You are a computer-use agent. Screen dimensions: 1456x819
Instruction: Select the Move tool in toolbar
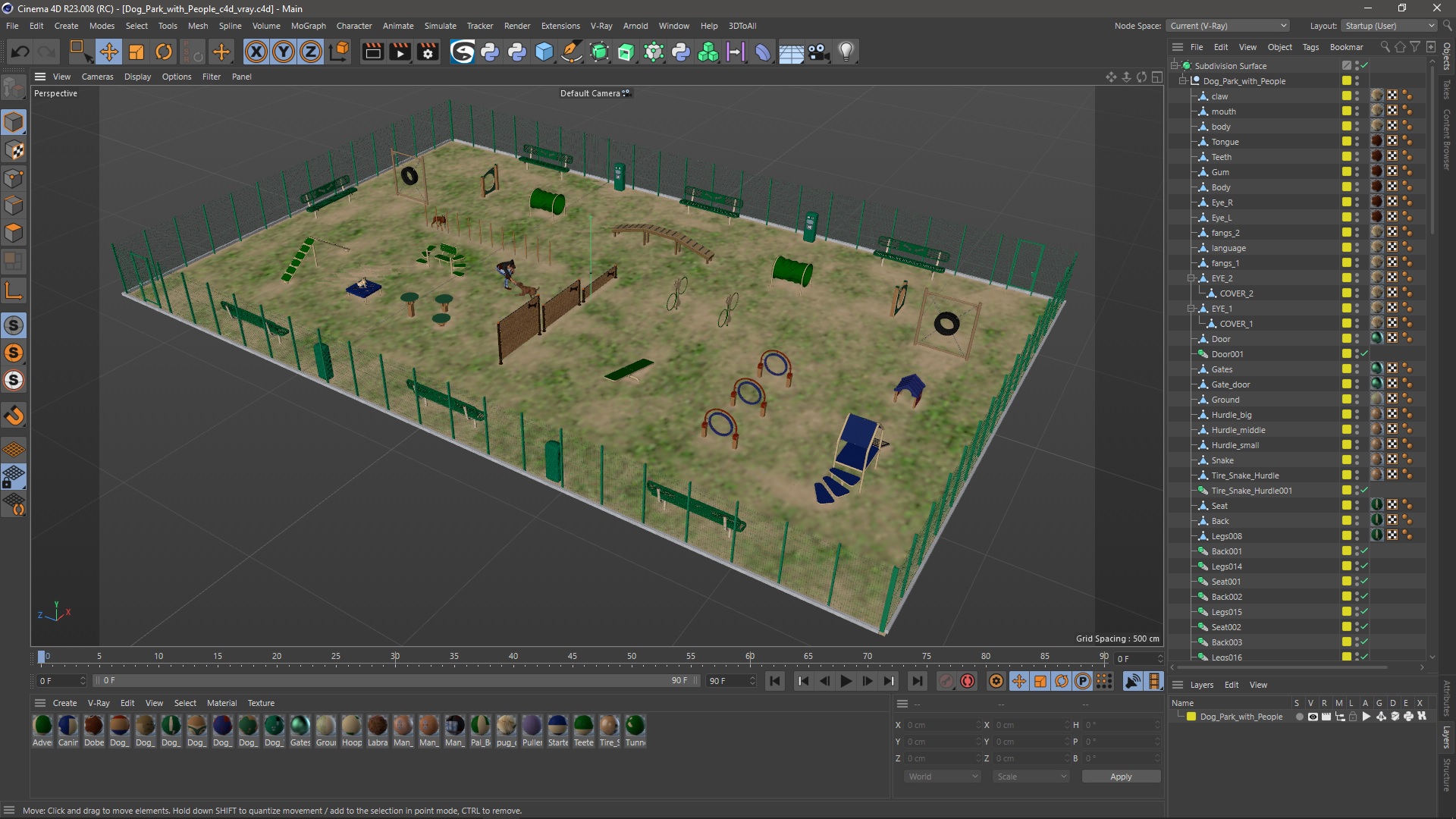(108, 52)
